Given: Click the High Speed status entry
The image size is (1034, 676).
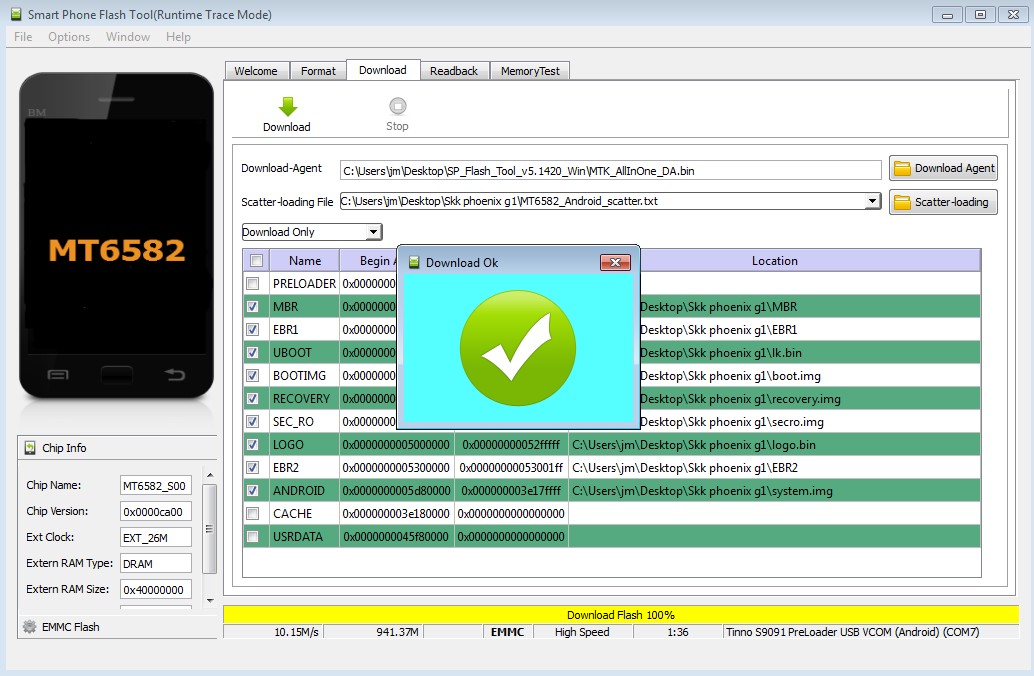Looking at the screenshot, I should coord(582,632).
